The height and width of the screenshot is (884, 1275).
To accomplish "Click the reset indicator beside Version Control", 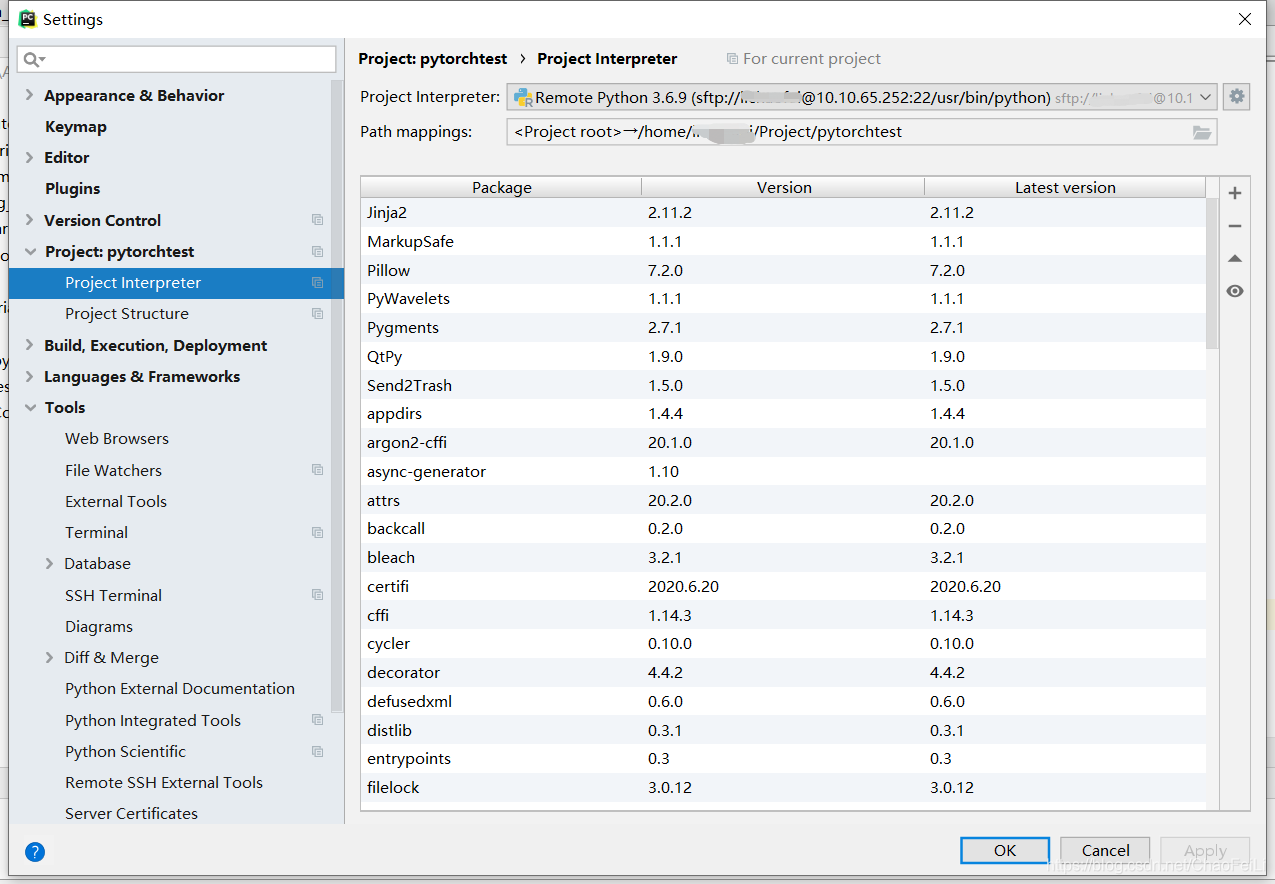I will (x=317, y=220).
